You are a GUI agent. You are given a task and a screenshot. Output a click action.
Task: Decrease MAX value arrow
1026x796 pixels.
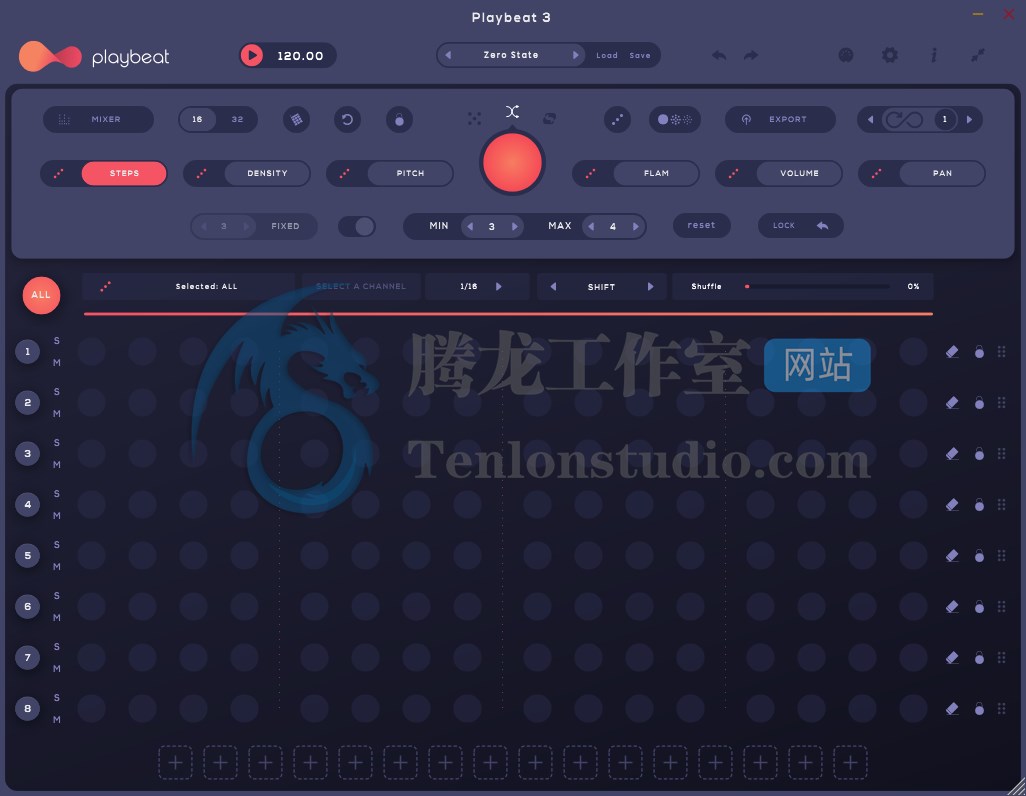591,226
